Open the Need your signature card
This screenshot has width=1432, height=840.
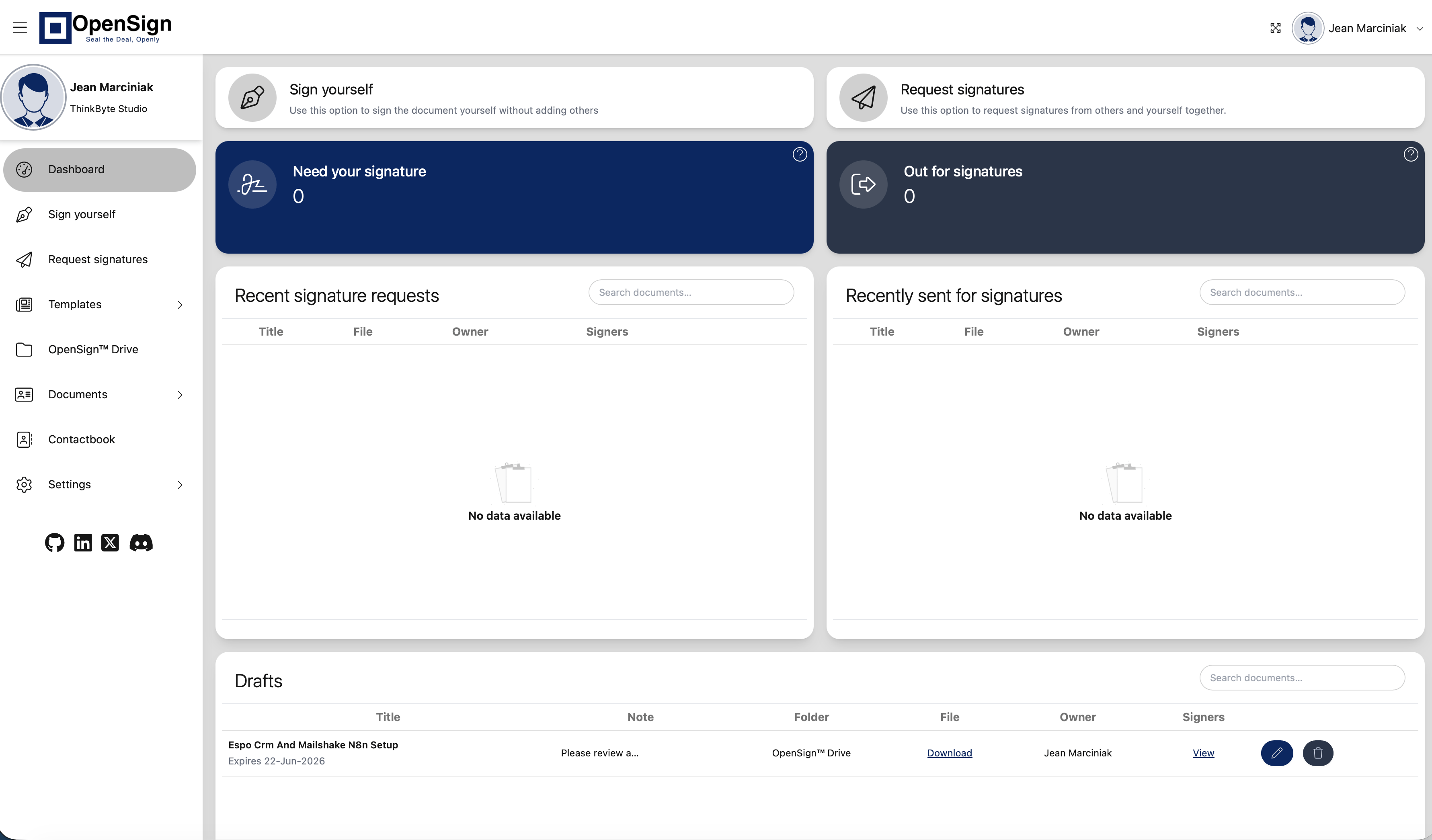pyautogui.click(x=514, y=197)
